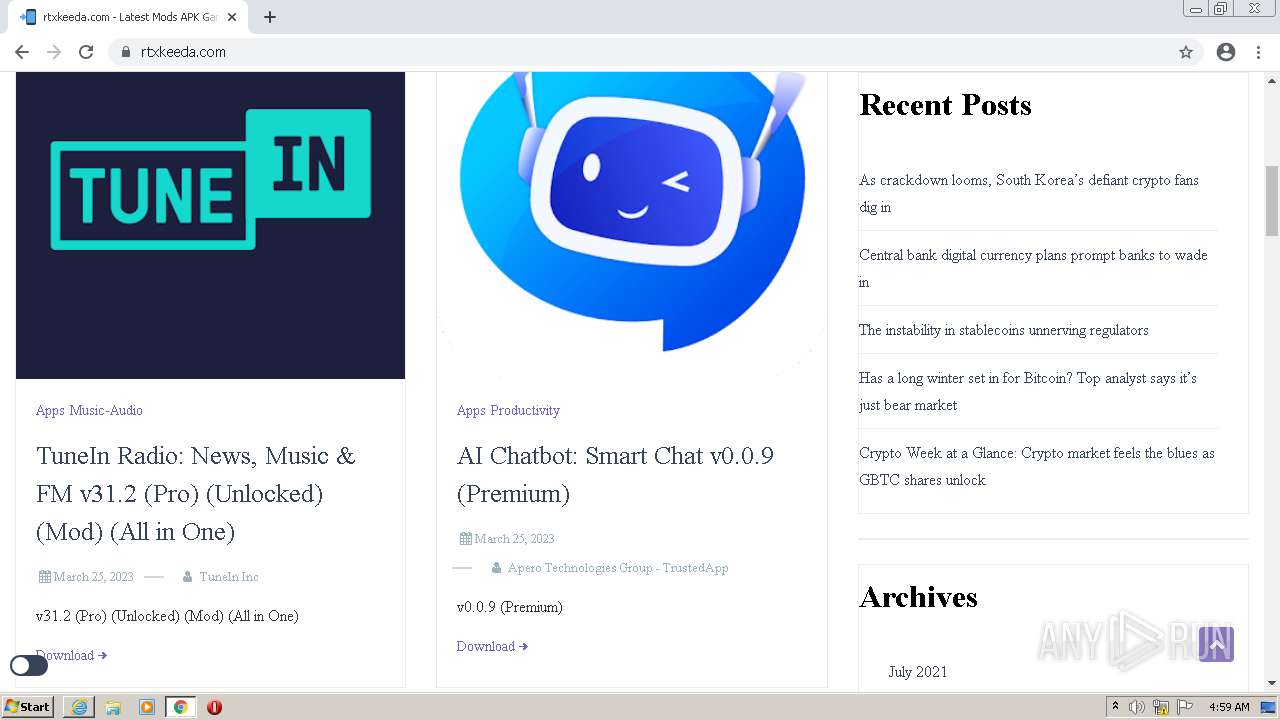Click the vertical scrollbar thumb
Screen dimensions: 1280x720
pos(1272,200)
